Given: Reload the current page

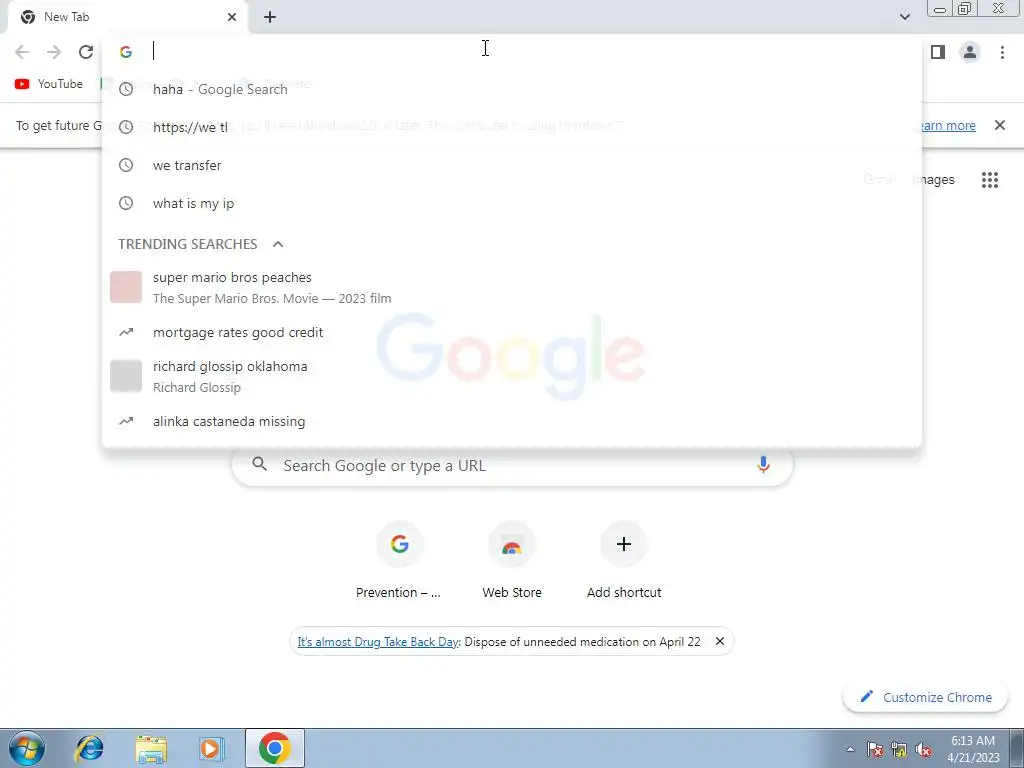Looking at the screenshot, I should (x=86, y=52).
